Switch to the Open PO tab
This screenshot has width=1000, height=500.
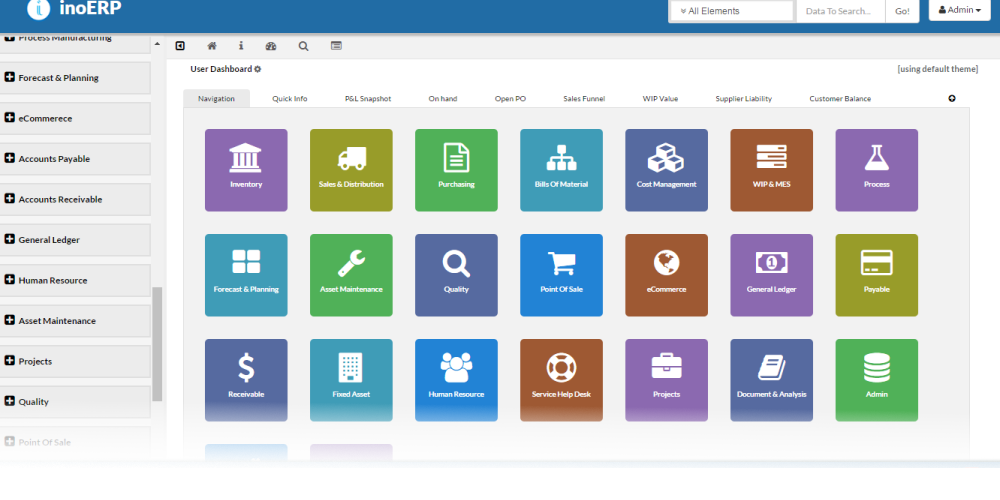pos(510,98)
